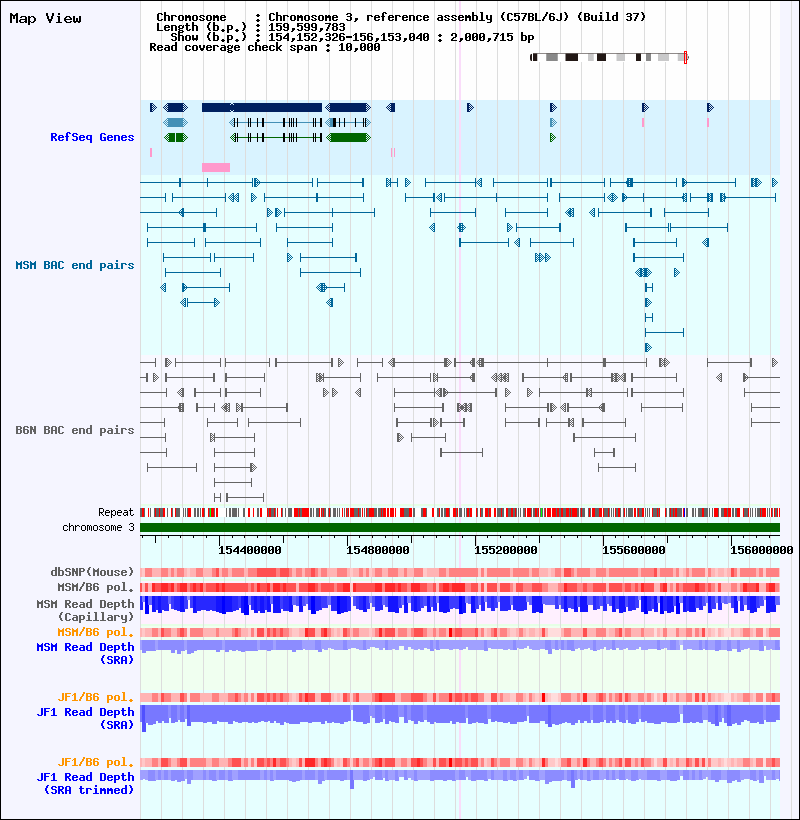Click the Read coverage check span text

(x=265, y=48)
